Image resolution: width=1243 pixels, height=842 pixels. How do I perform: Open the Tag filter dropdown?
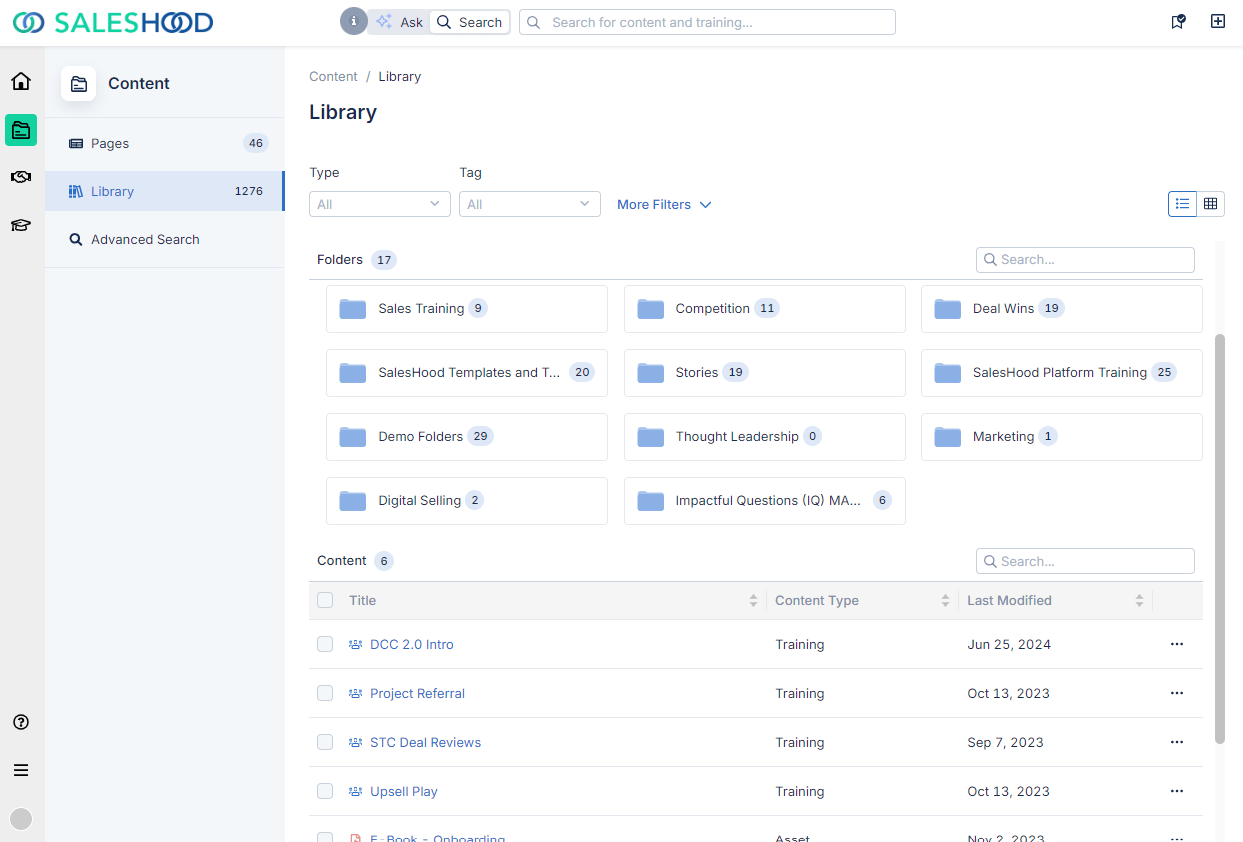[x=530, y=204]
